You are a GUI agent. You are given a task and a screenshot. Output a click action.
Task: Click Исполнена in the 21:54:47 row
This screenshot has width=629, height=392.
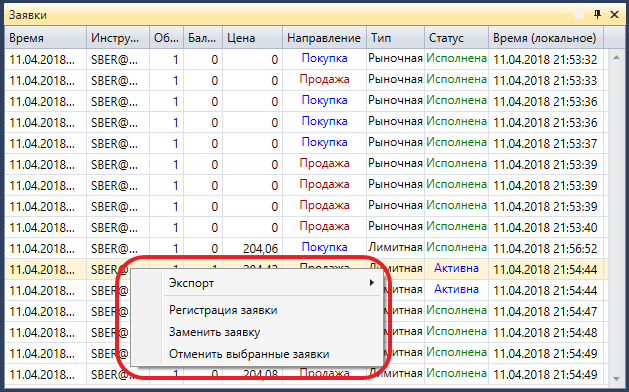(x=457, y=310)
